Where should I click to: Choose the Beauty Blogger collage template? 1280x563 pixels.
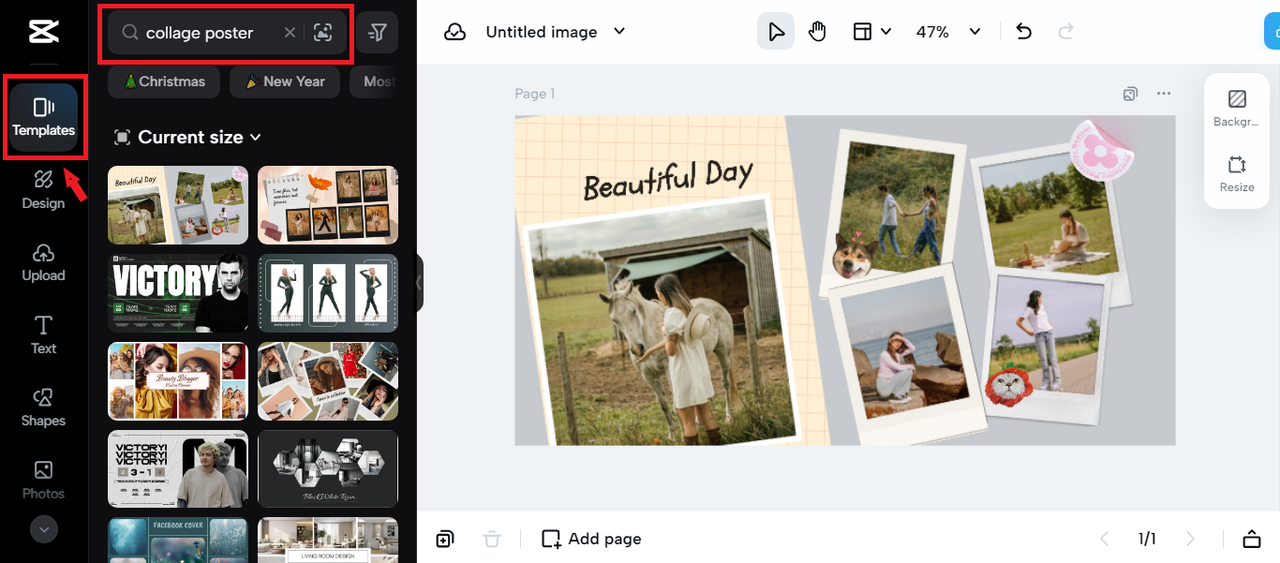pos(178,381)
